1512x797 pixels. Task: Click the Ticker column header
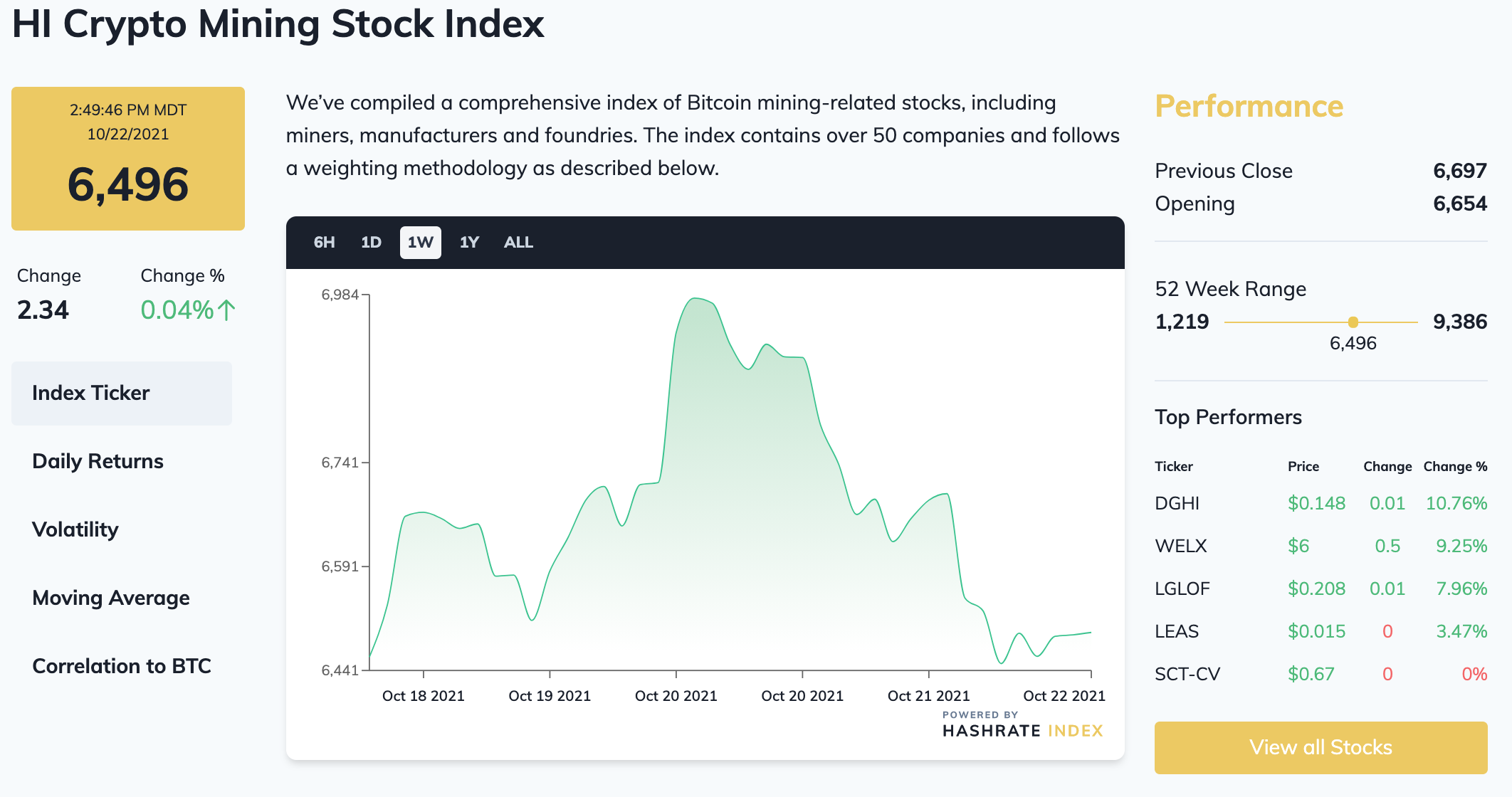tap(1173, 467)
